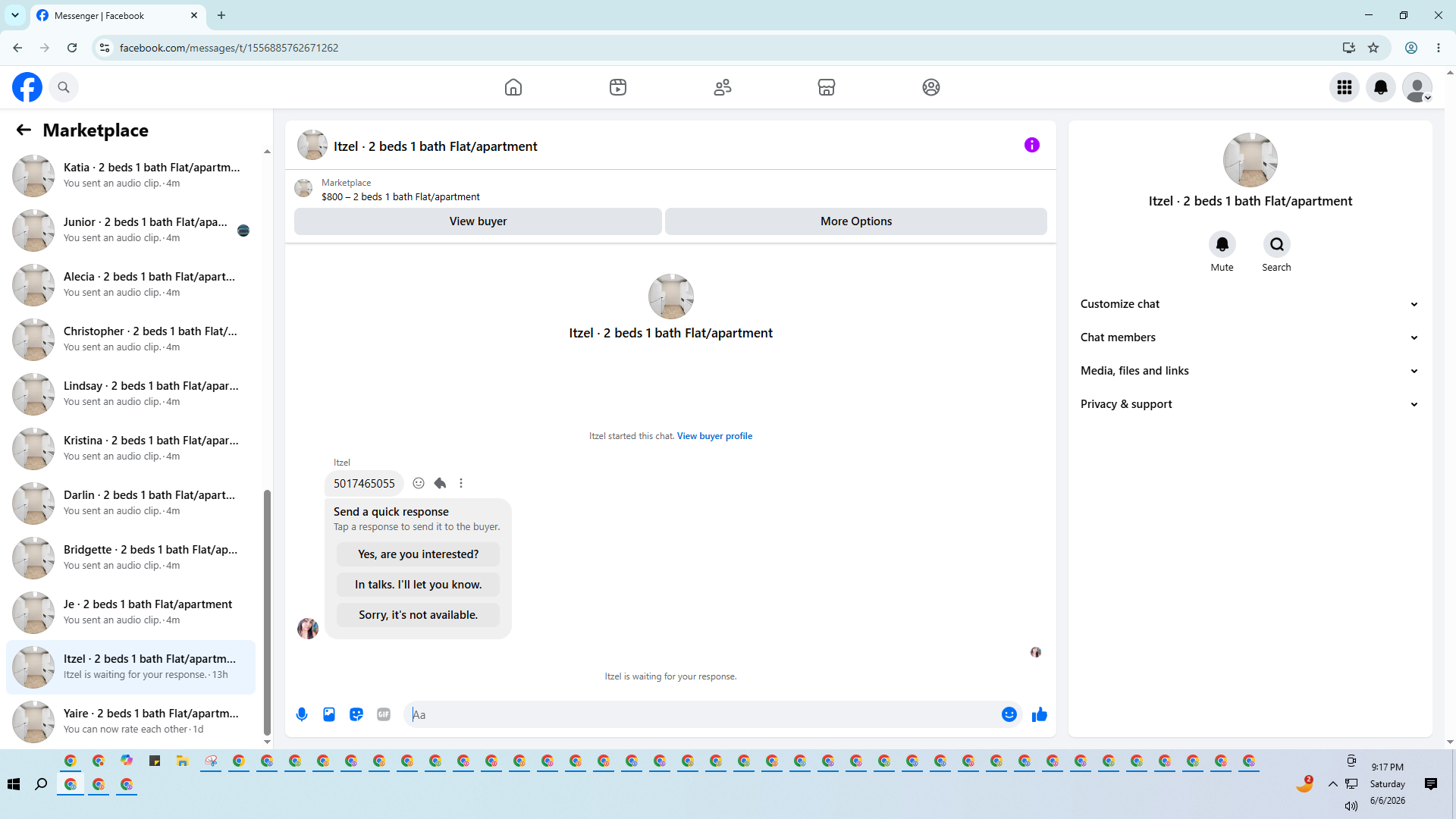Expand the Customize chat section
The image size is (1456, 819).
(x=1250, y=304)
